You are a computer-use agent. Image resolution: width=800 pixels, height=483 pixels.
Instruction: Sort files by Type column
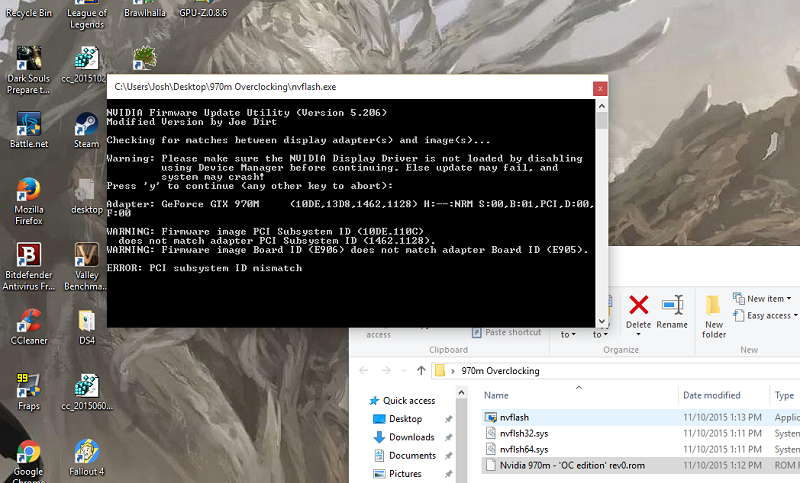tap(785, 395)
